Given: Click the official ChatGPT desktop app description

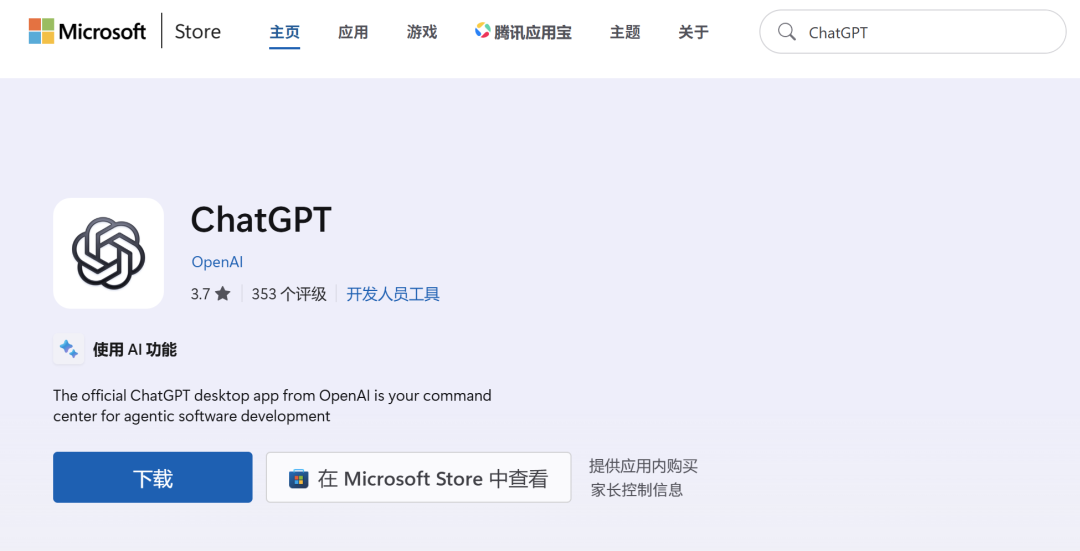Looking at the screenshot, I should click(272, 406).
